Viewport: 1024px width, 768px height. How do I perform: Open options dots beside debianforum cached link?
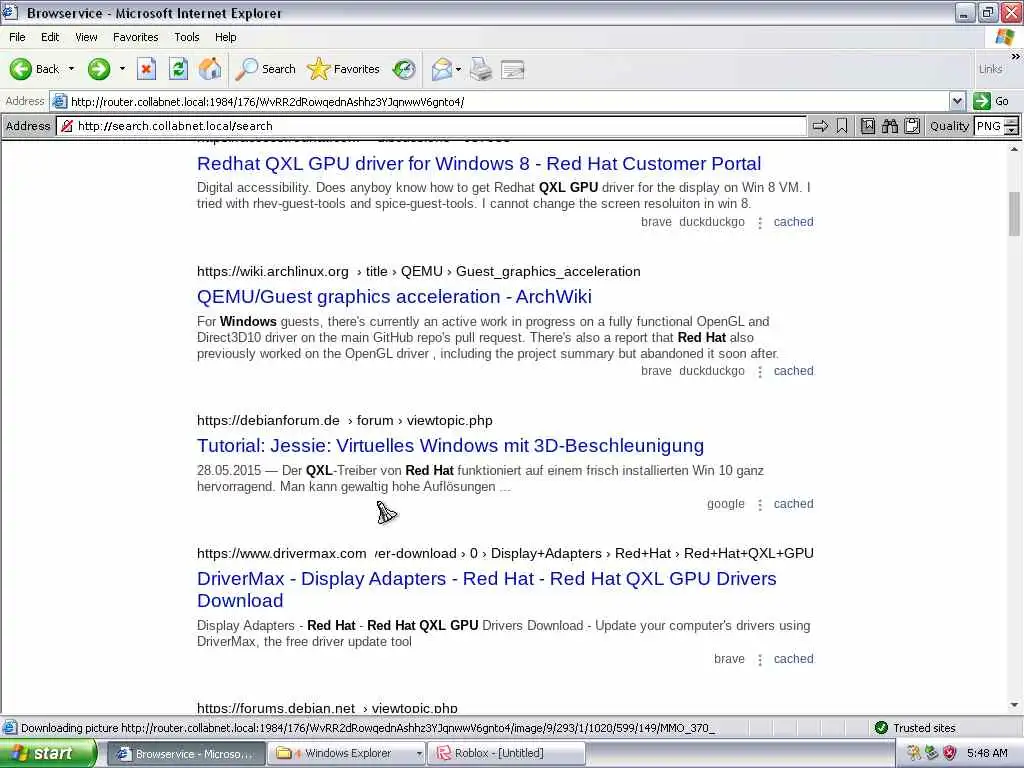[x=760, y=505]
